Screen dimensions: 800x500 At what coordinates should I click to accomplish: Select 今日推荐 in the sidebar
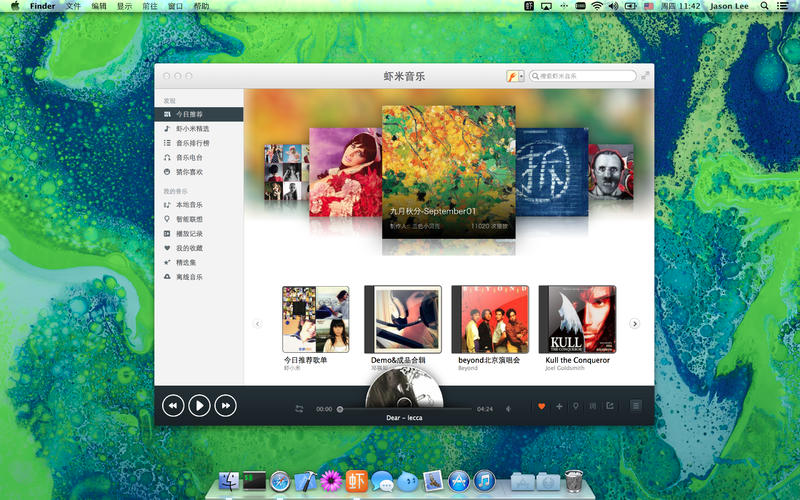[199, 114]
